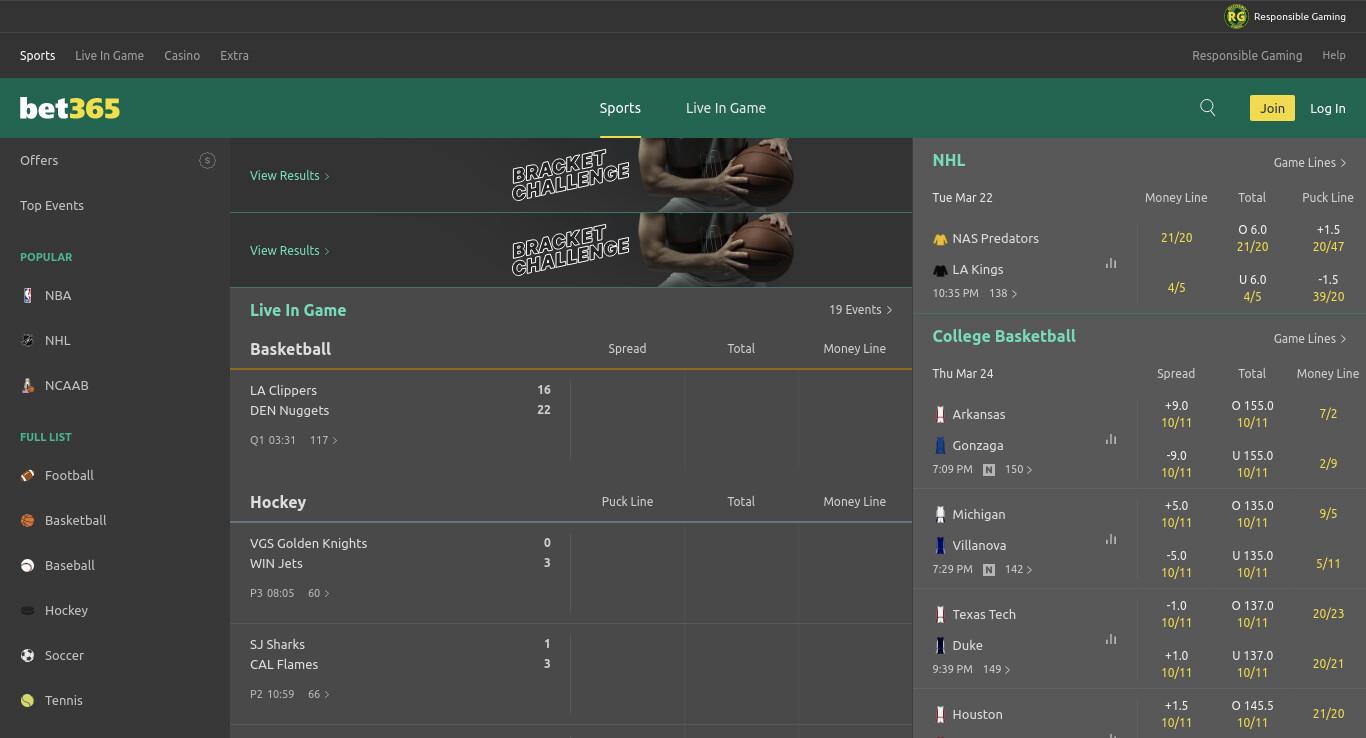Viewport: 1366px width, 738px height.
Task: Click the second View Results link
Action: click(x=289, y=250)
